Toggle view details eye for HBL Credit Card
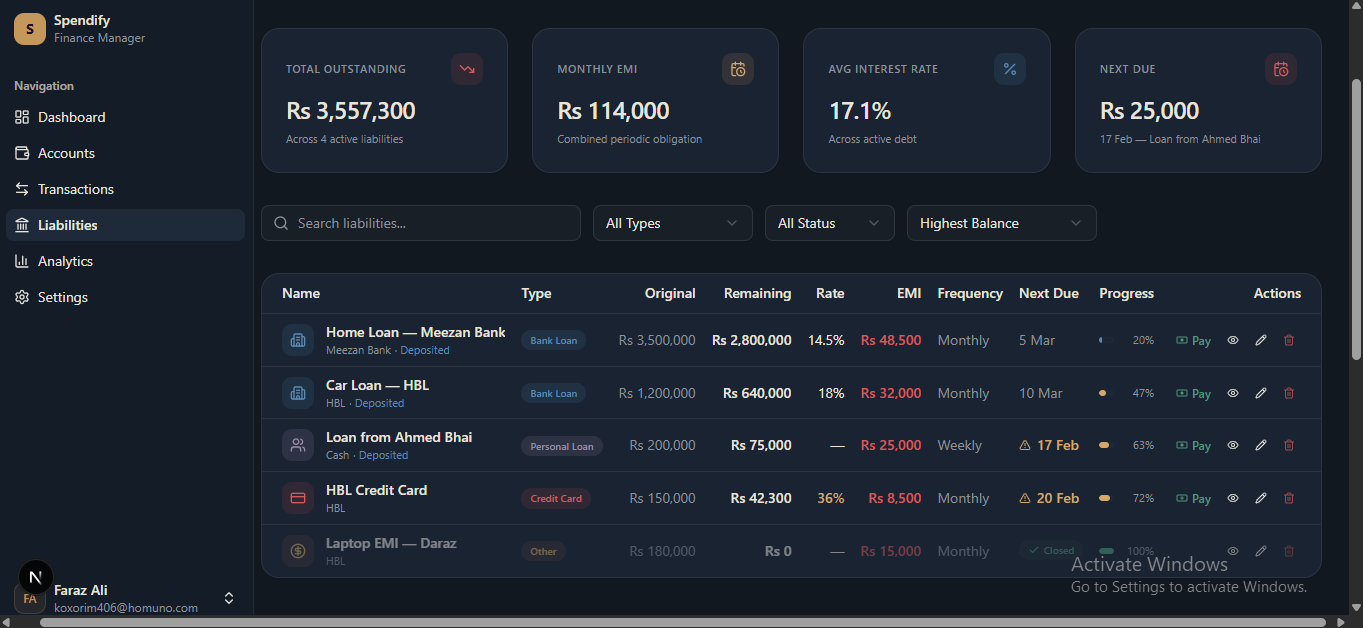1363x628 pixels. (x=1232, y=497)
